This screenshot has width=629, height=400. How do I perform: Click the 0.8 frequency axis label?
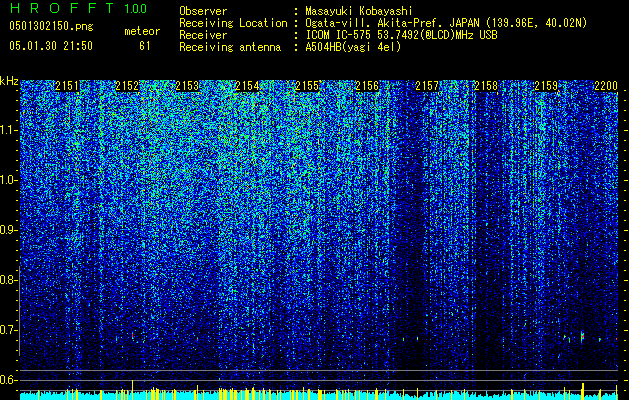7,280
